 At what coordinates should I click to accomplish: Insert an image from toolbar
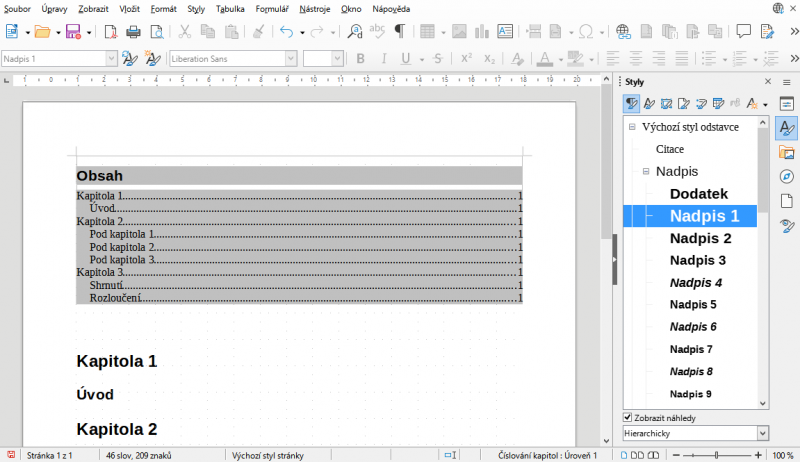[x=459, y=32]
